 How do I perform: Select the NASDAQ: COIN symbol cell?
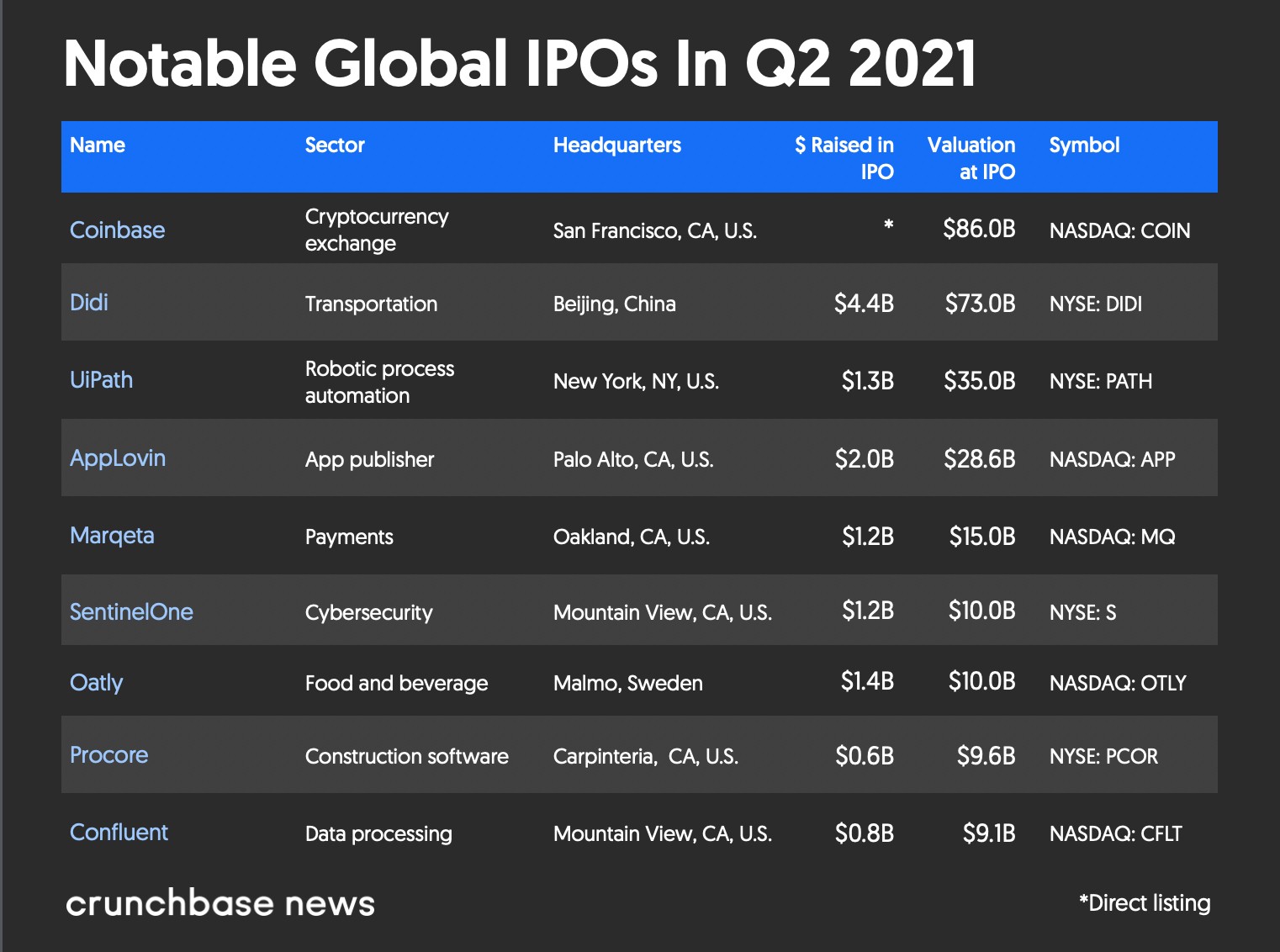(x=1119, y=230)
